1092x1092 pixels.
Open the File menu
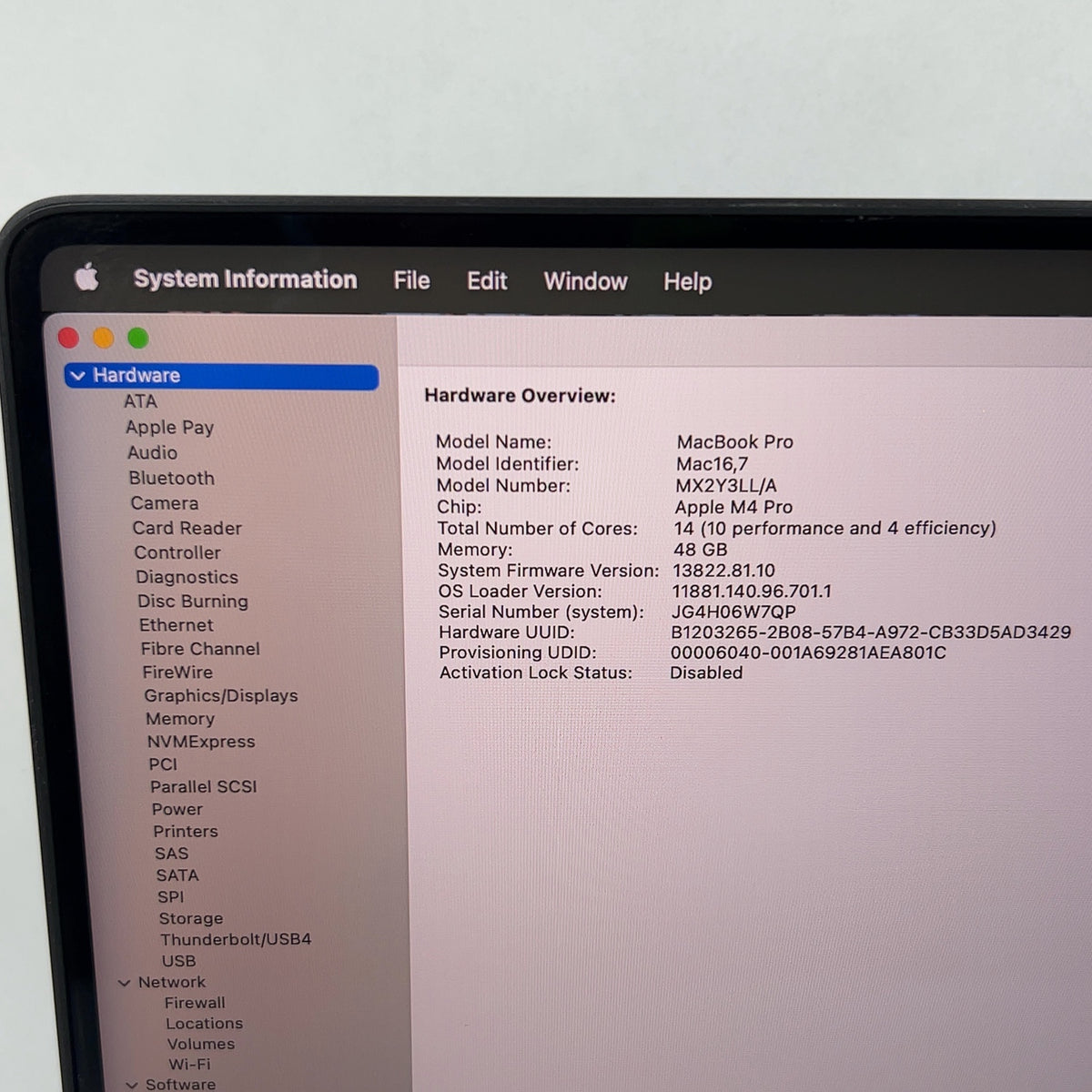point(411,280)
